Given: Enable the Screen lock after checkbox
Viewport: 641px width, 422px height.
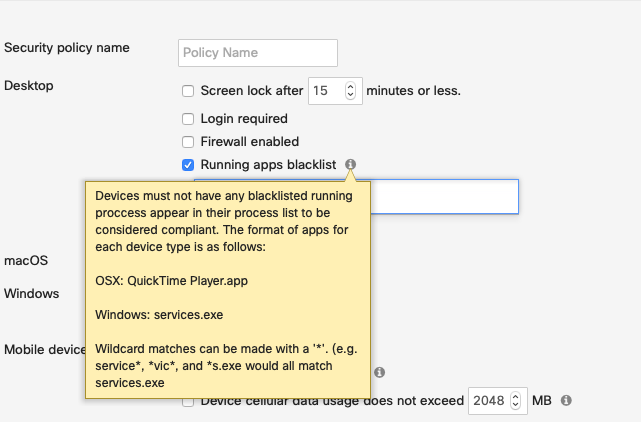Looking at the screenshot, I should [x=188, y=91].
